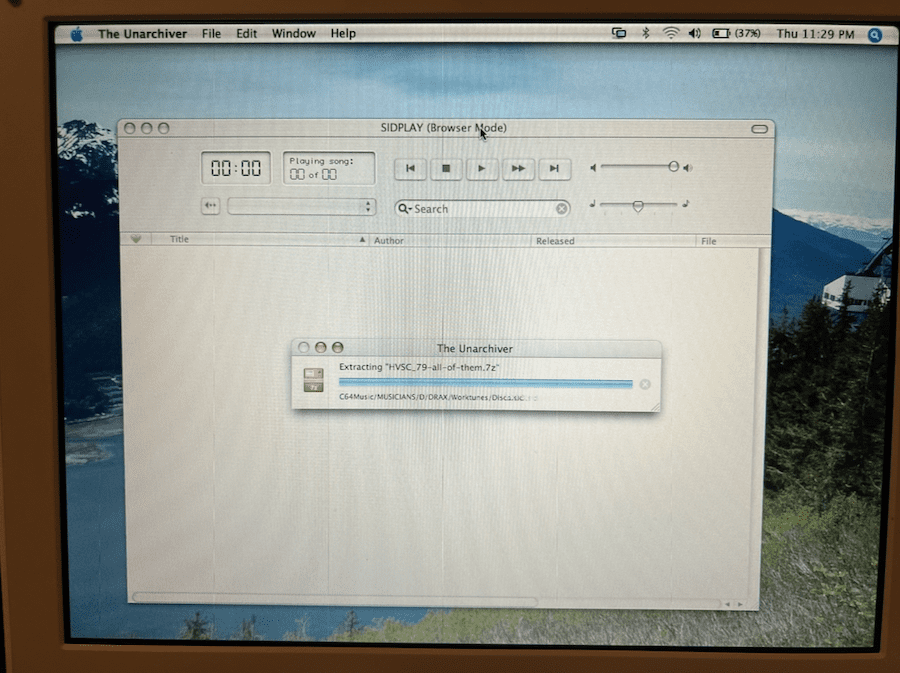Toggle the Title sort direction arrow
Screen dimensions: 900x673
coord(362,240)
